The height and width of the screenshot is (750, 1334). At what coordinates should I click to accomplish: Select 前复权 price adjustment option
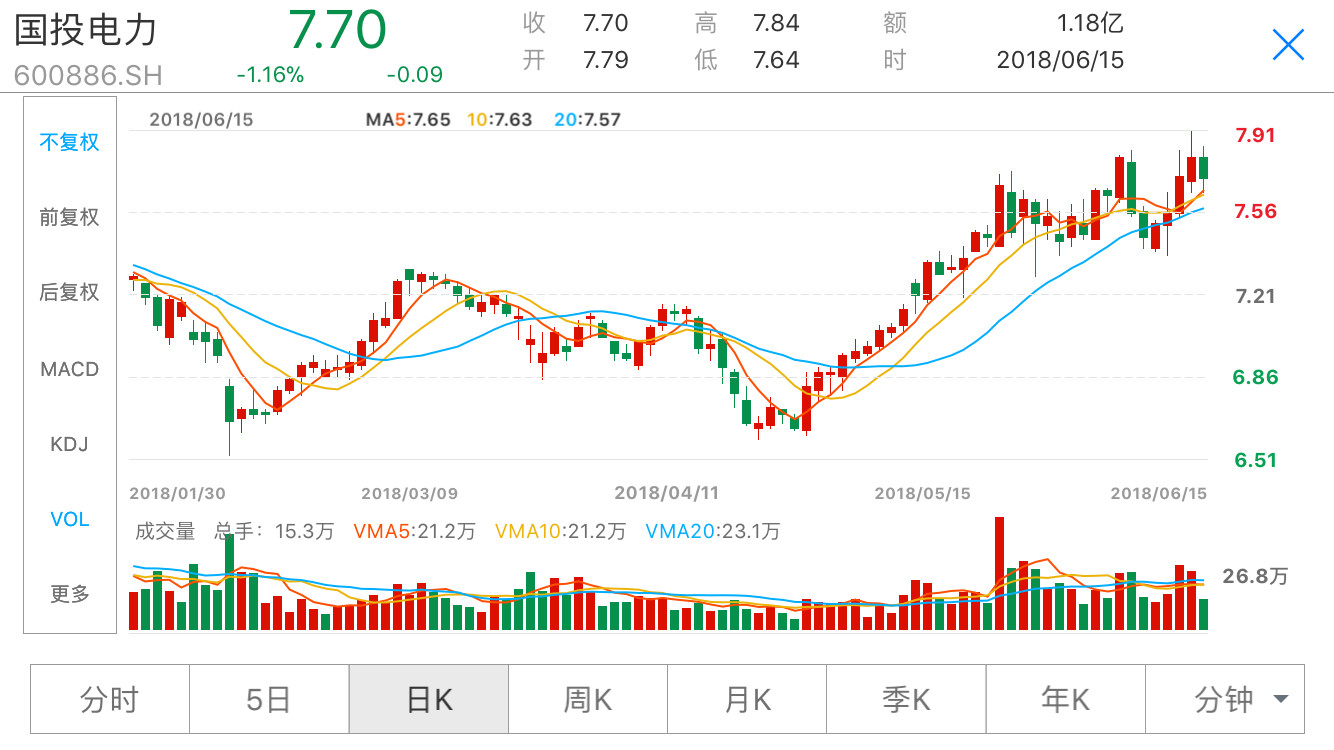[70, 217]
